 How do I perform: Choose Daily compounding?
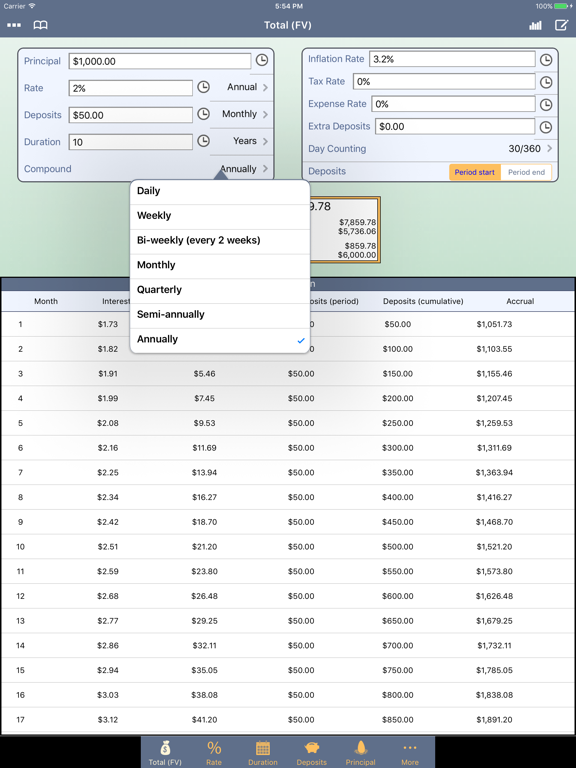click(x=220, y=191)
